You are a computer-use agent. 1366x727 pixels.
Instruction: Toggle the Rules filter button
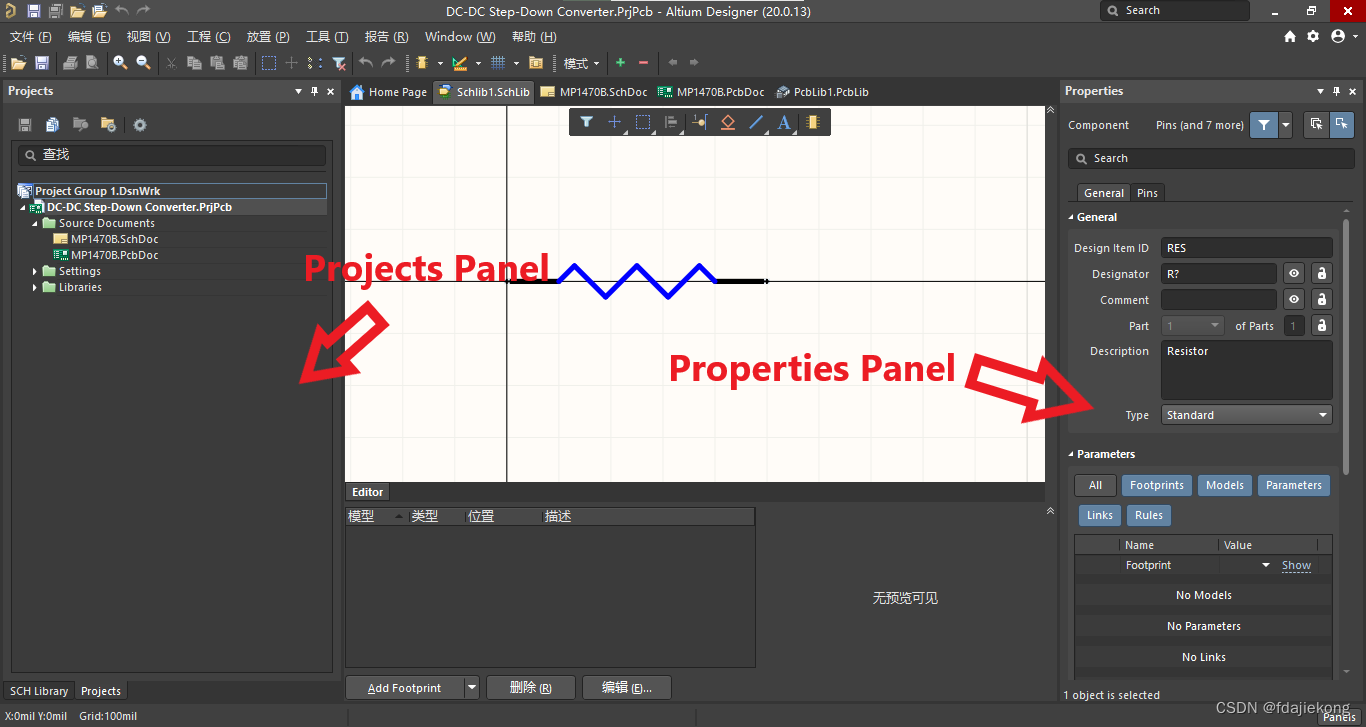tap(1148, 515)
